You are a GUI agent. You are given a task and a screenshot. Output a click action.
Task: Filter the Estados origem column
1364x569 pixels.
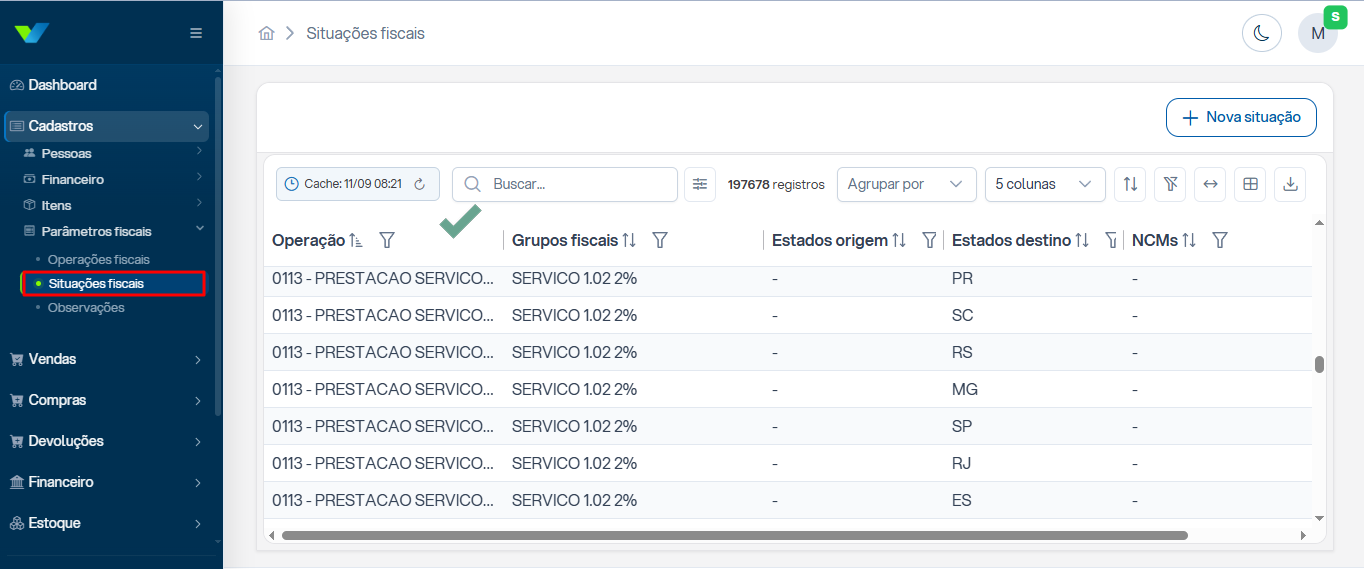pyautogui.click(x=929, y=240)
